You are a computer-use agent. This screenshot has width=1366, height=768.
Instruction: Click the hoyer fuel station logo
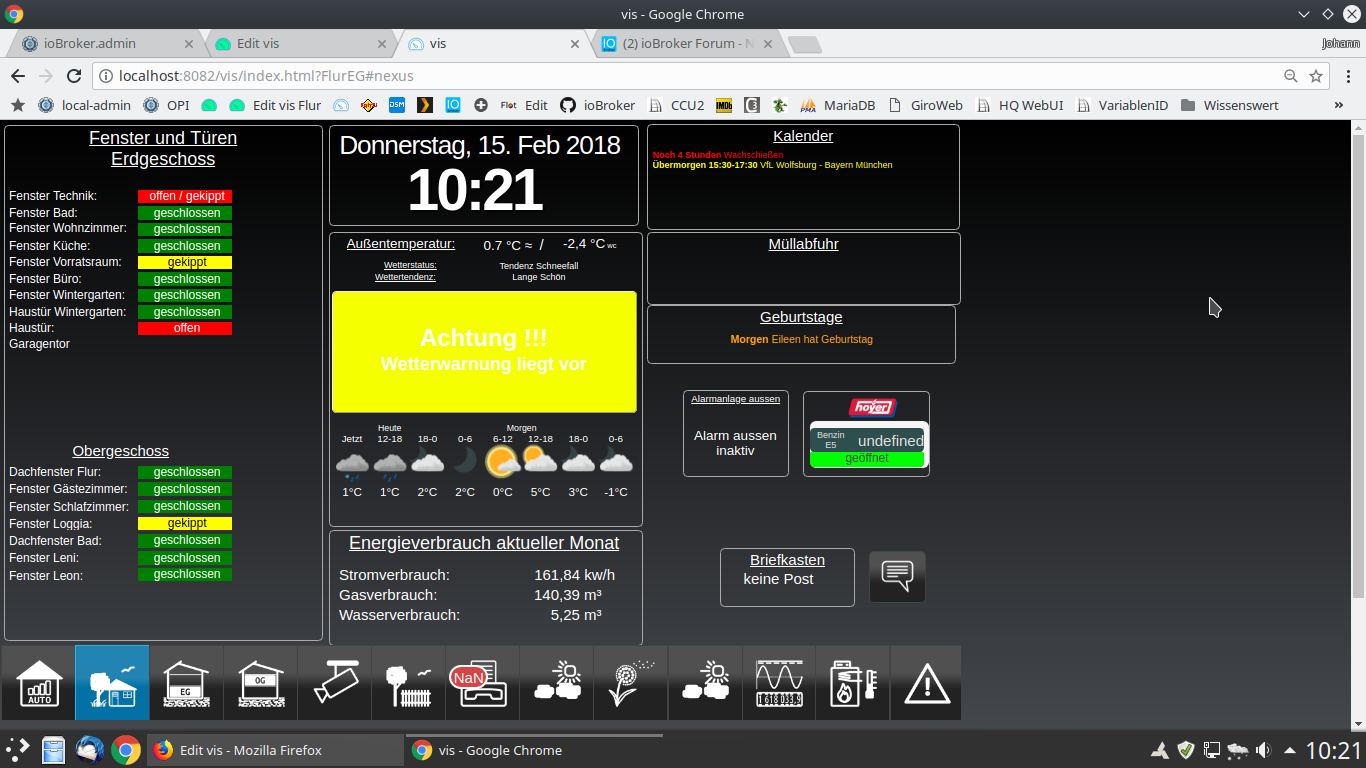872,407
